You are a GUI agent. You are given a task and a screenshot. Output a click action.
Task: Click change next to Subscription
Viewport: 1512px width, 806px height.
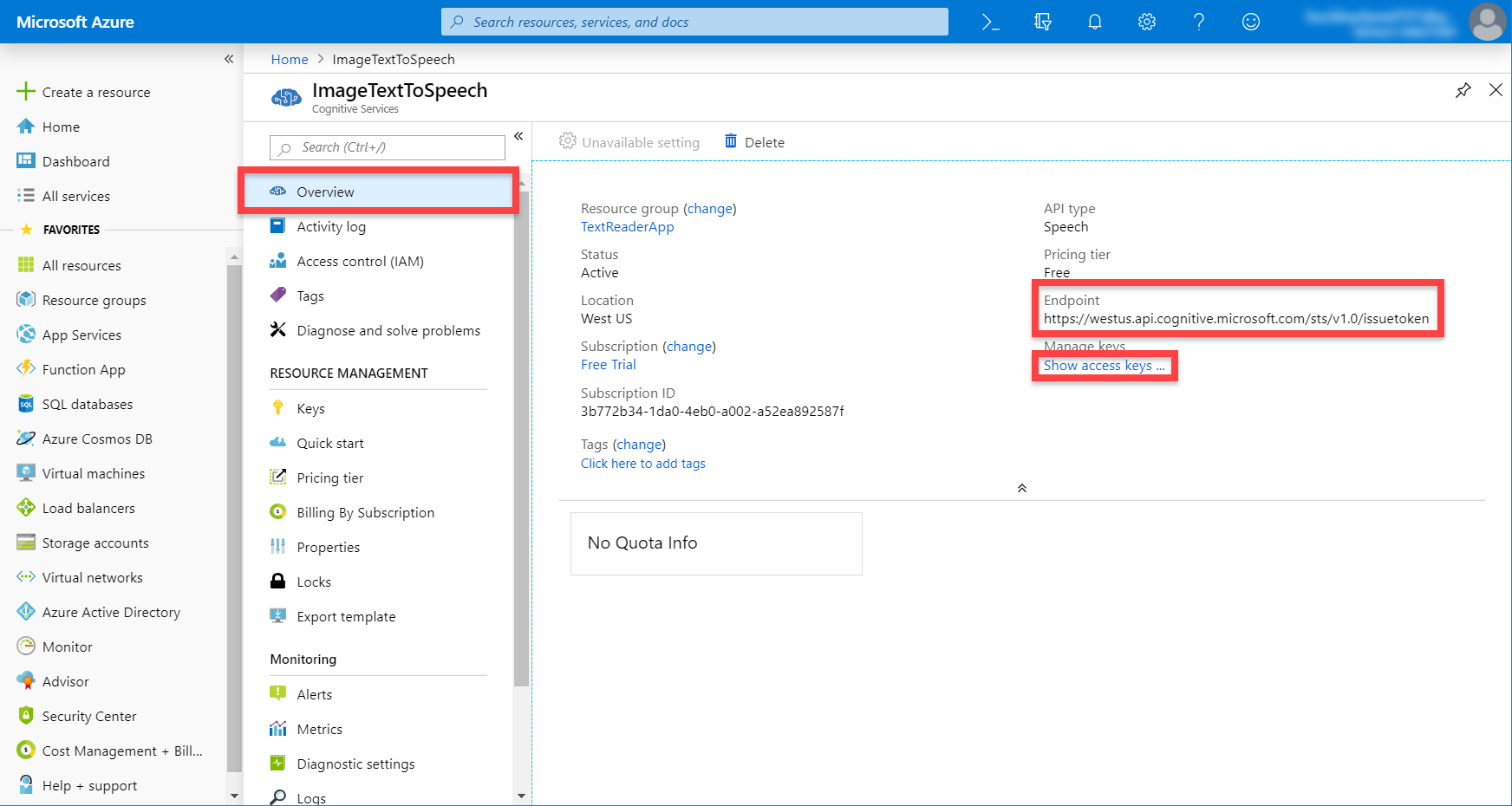pyautogui.click(x=689, y=347)
